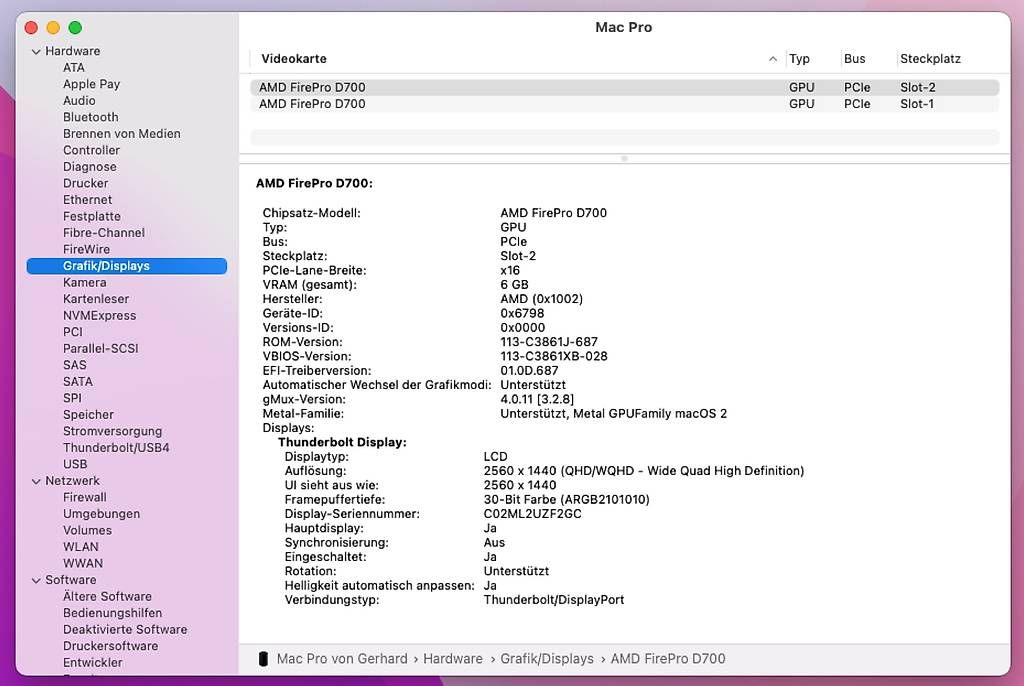Screen dimensions: 1024x686
Task: Open Fibre-Channel entry
Action: (104, 233)
